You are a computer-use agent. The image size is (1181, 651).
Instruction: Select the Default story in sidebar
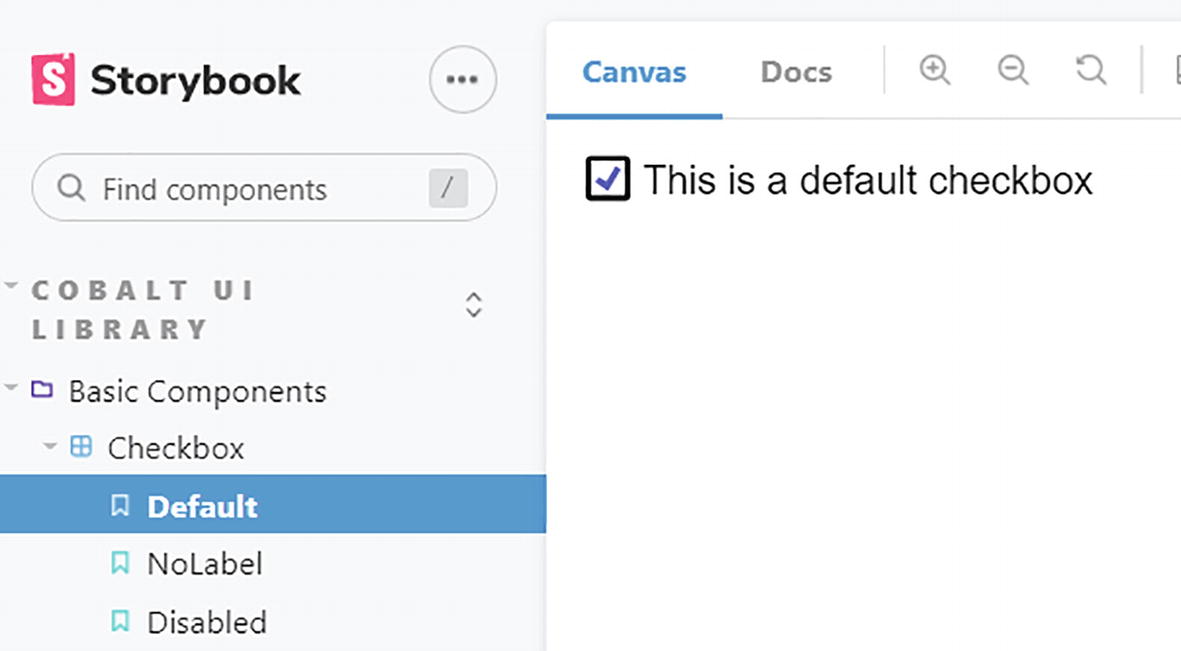202,506
